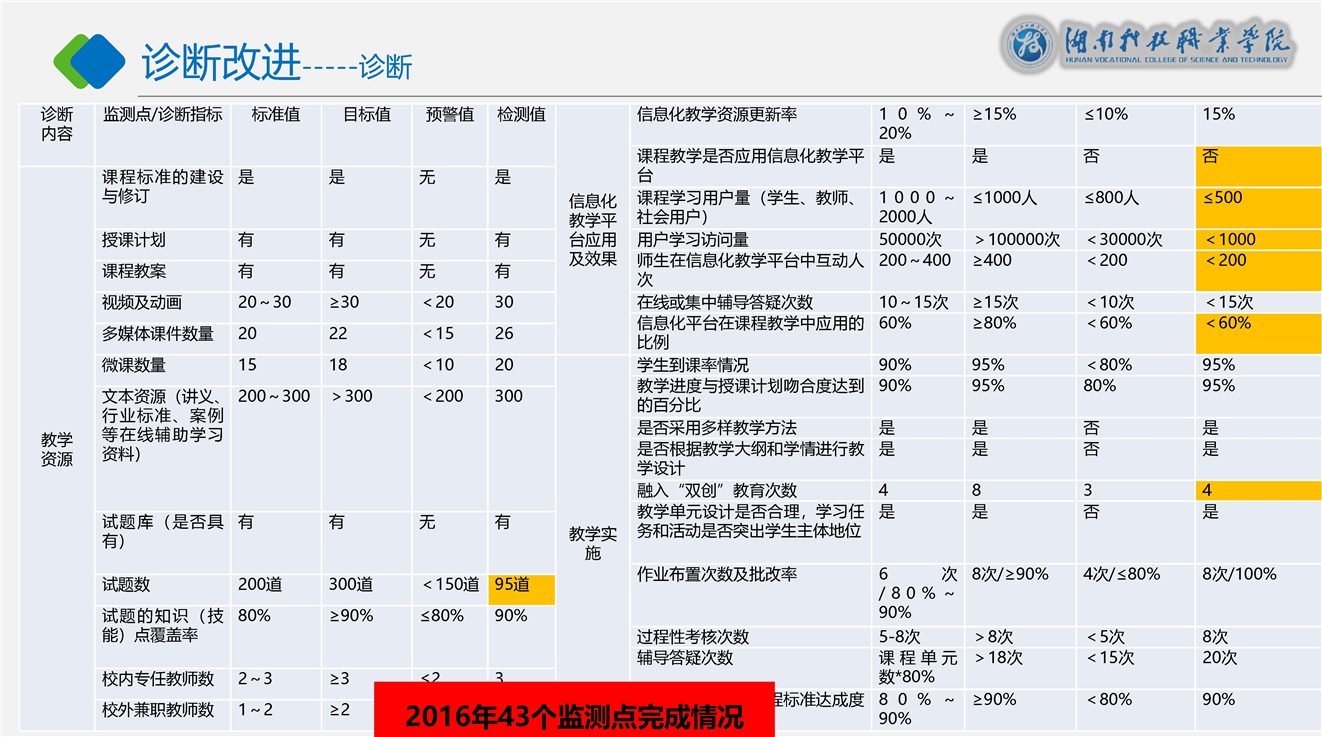The height and width of the screenshot is (737, 1322).
Task: Click the red 2016年43个监测点完成情况 banner
Action: (x=574, y=714)
